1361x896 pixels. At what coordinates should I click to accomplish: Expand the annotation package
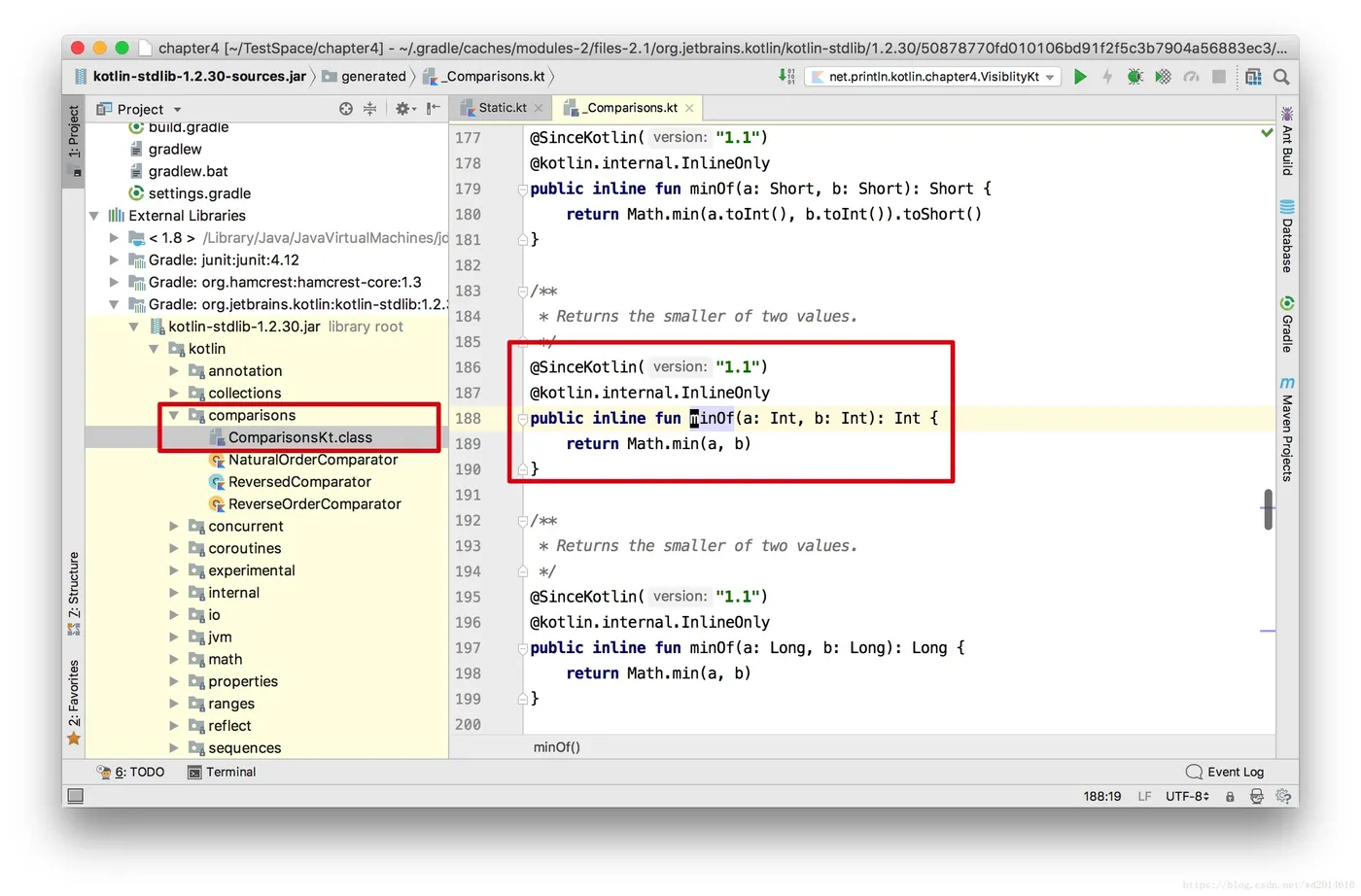(x=174, y=371)
